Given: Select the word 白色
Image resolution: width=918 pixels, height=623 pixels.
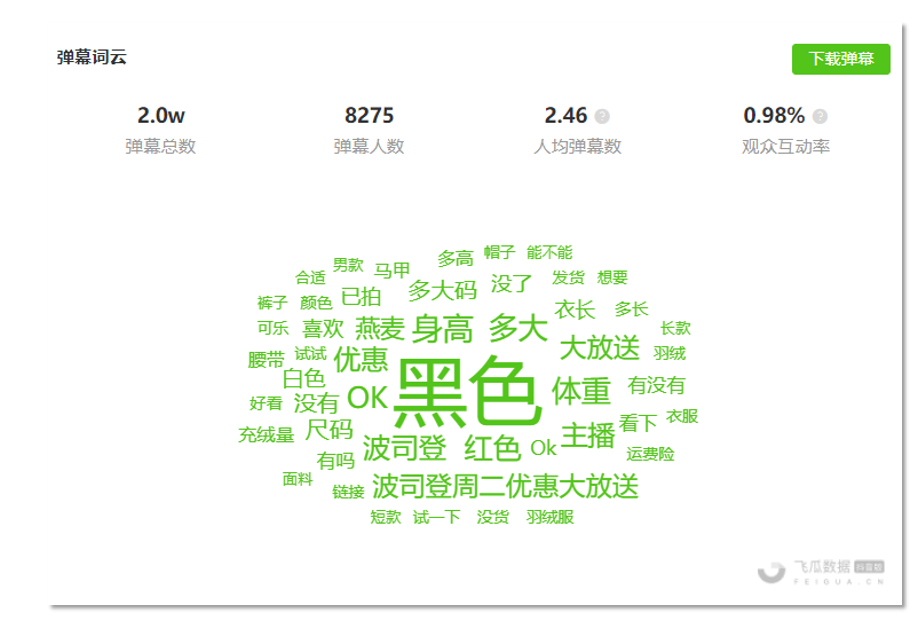Looking at the screenshot, I should pos(304,379).
